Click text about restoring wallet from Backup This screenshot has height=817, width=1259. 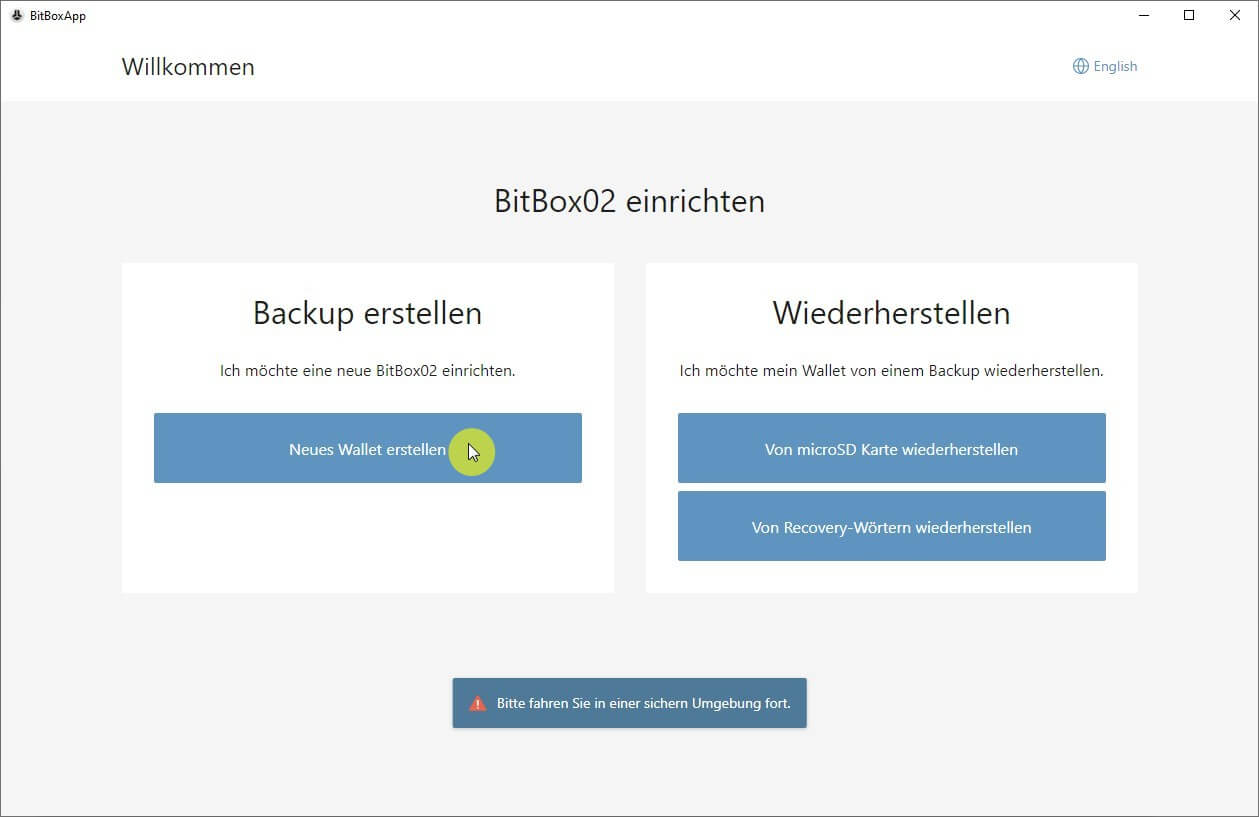pos(891,370)
